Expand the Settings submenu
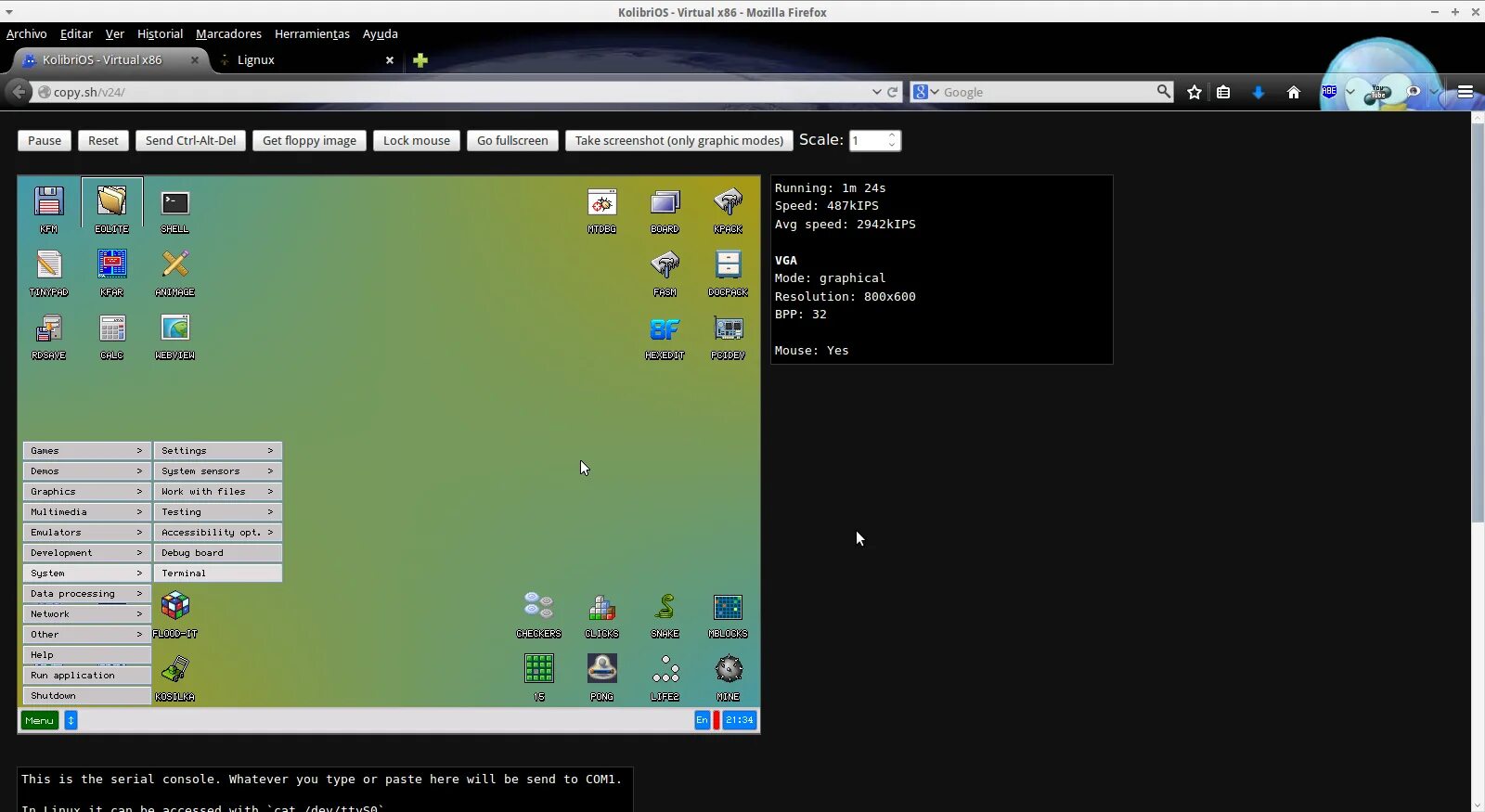Screen dimensions: 1485x812 [x=217, y=451]
